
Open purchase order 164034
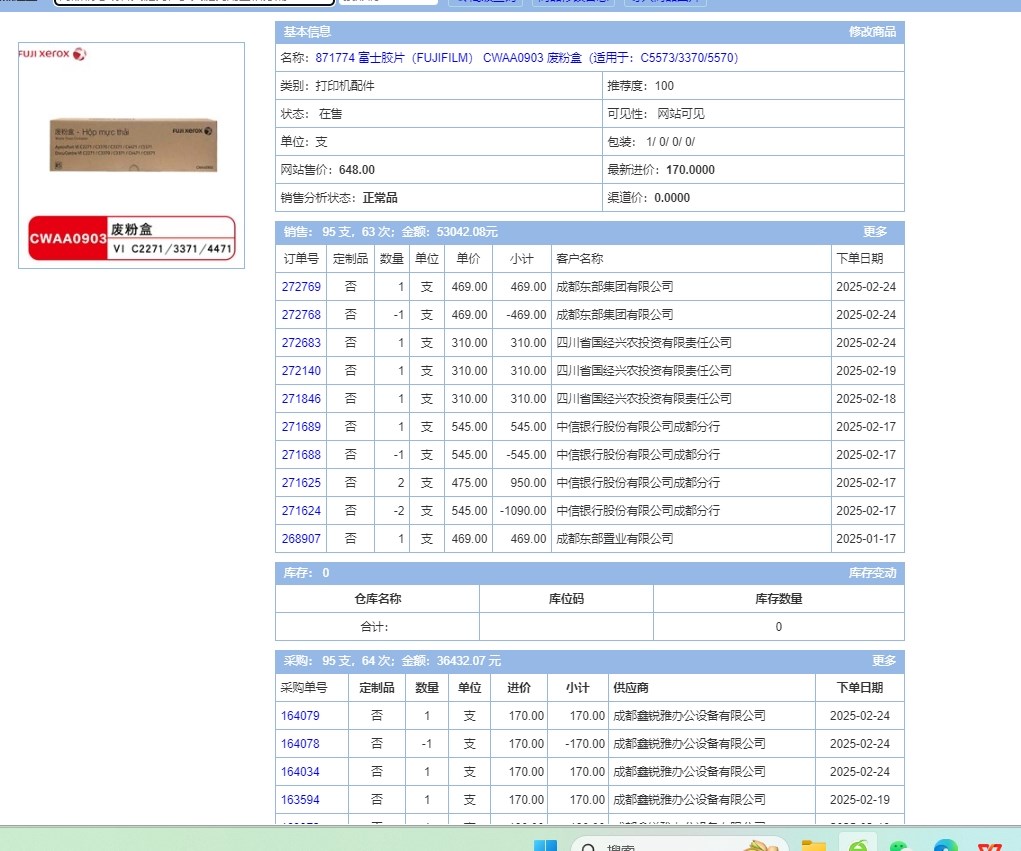pos(300,772)
